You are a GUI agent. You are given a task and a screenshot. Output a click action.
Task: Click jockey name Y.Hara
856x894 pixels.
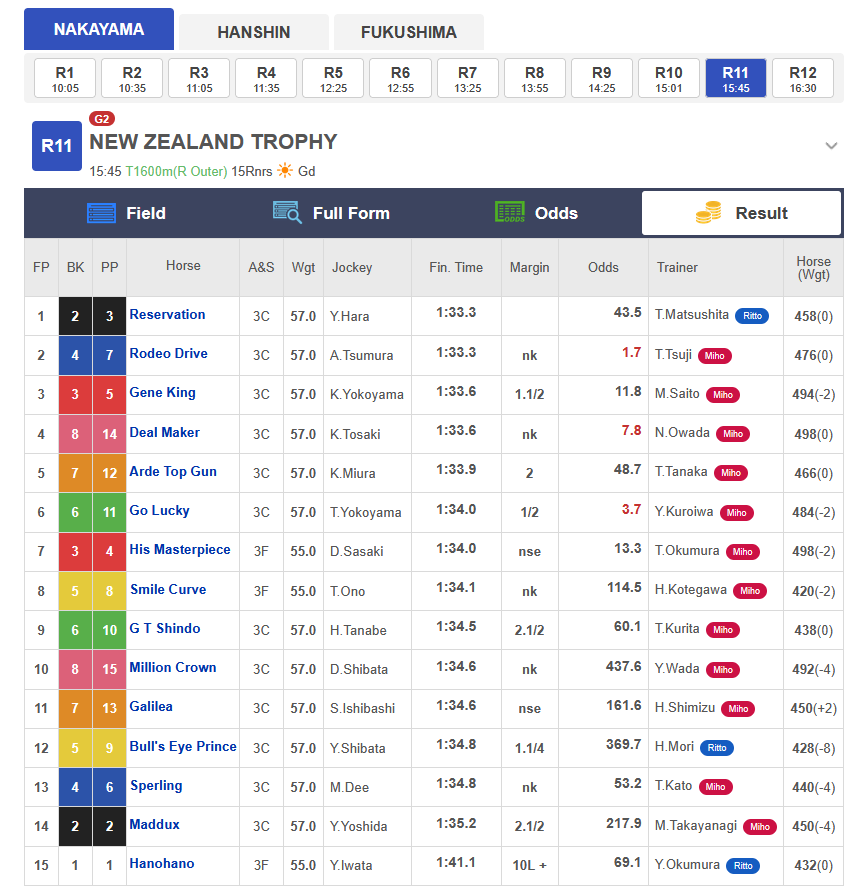[349, 316]
